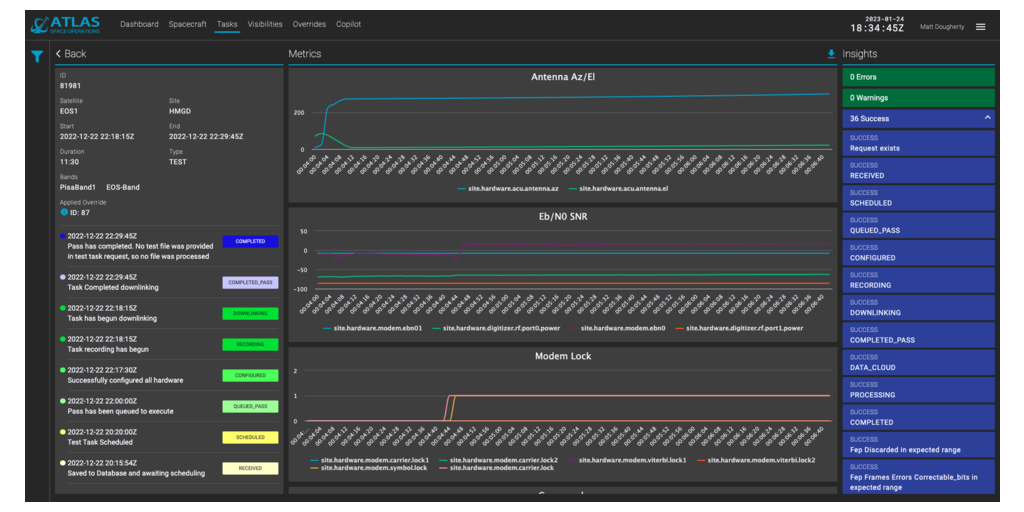
Task: Click the yellow SCHEDULED status badge
Action: (x=250, y=438)
